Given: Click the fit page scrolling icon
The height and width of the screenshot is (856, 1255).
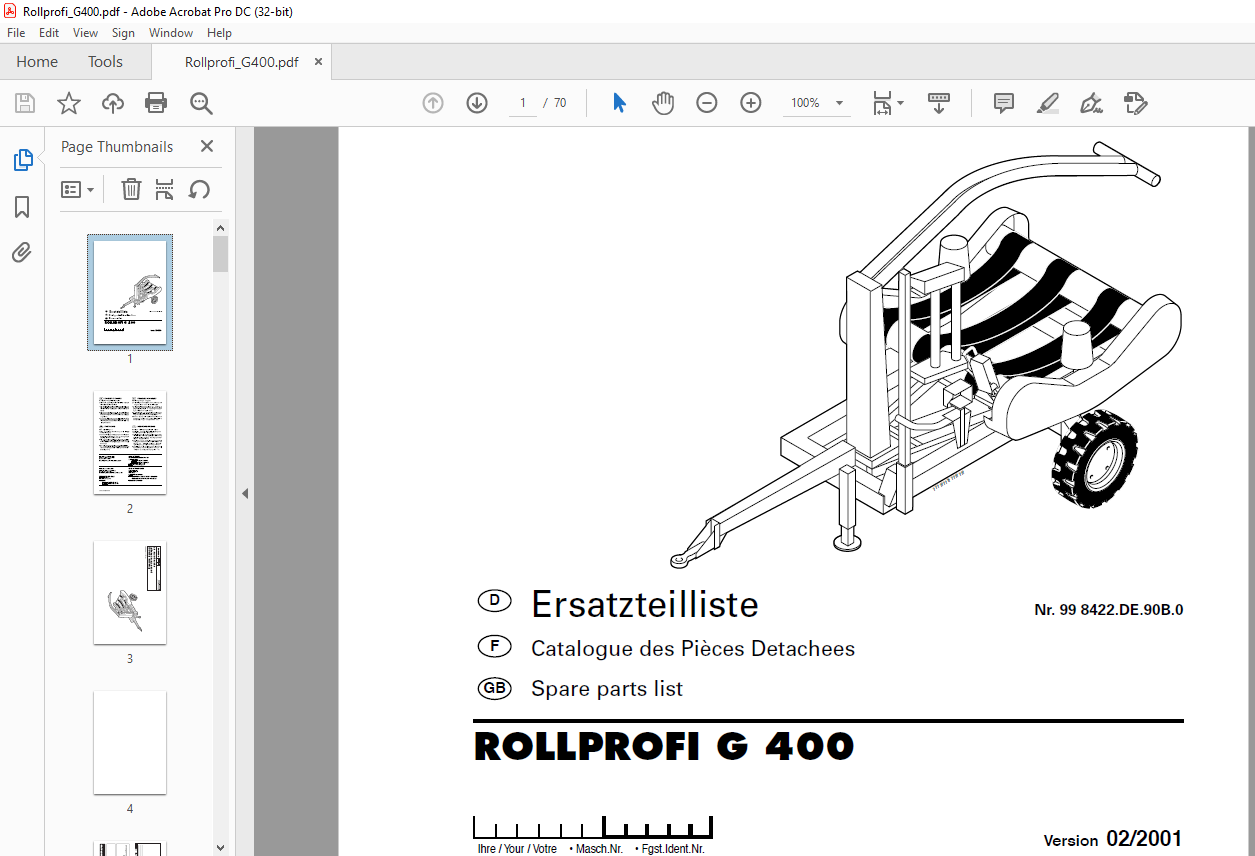Looking at the screenshot, I should click(x=882, y=103).
